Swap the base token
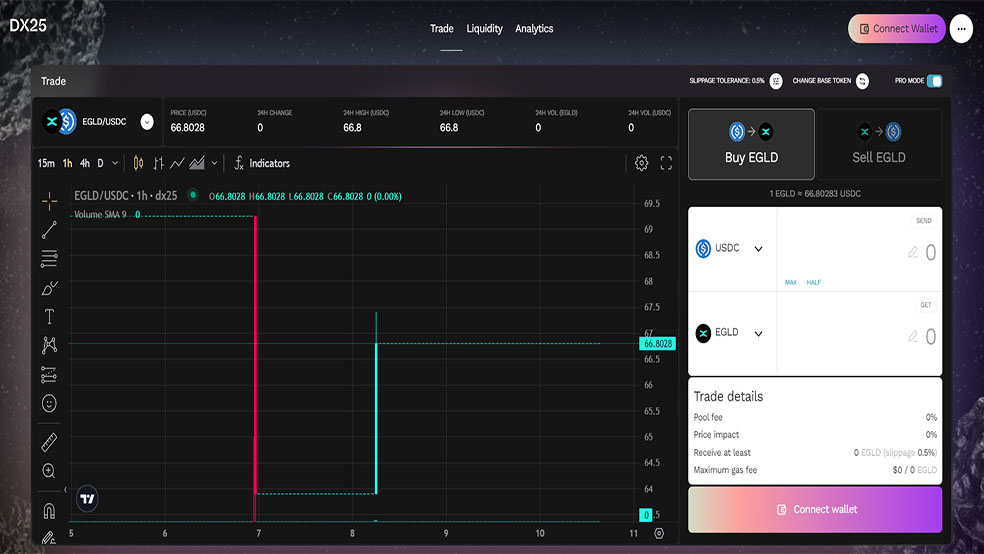Screen dimensions: 984x554 (x=862, y=81)
